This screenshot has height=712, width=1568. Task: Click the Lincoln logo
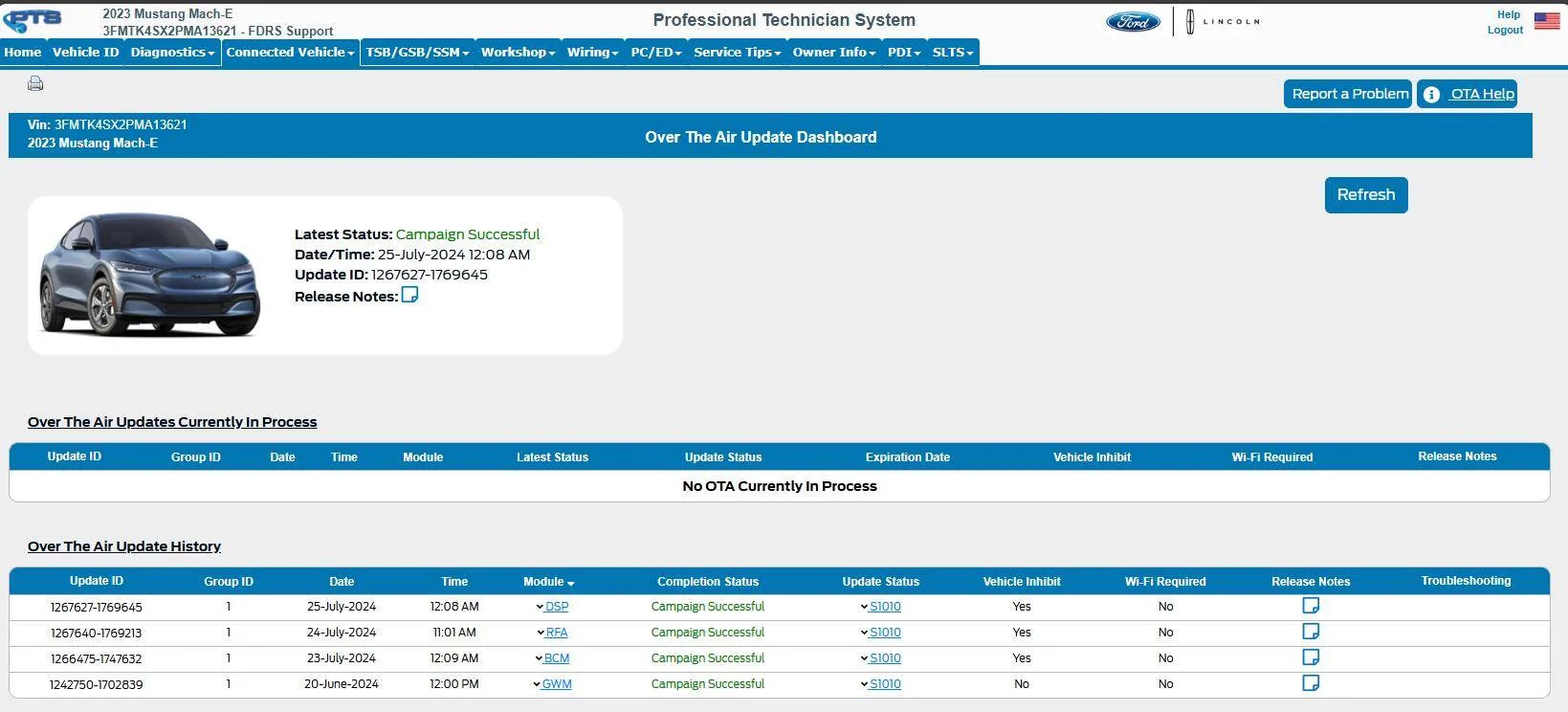click(1223, 21)
